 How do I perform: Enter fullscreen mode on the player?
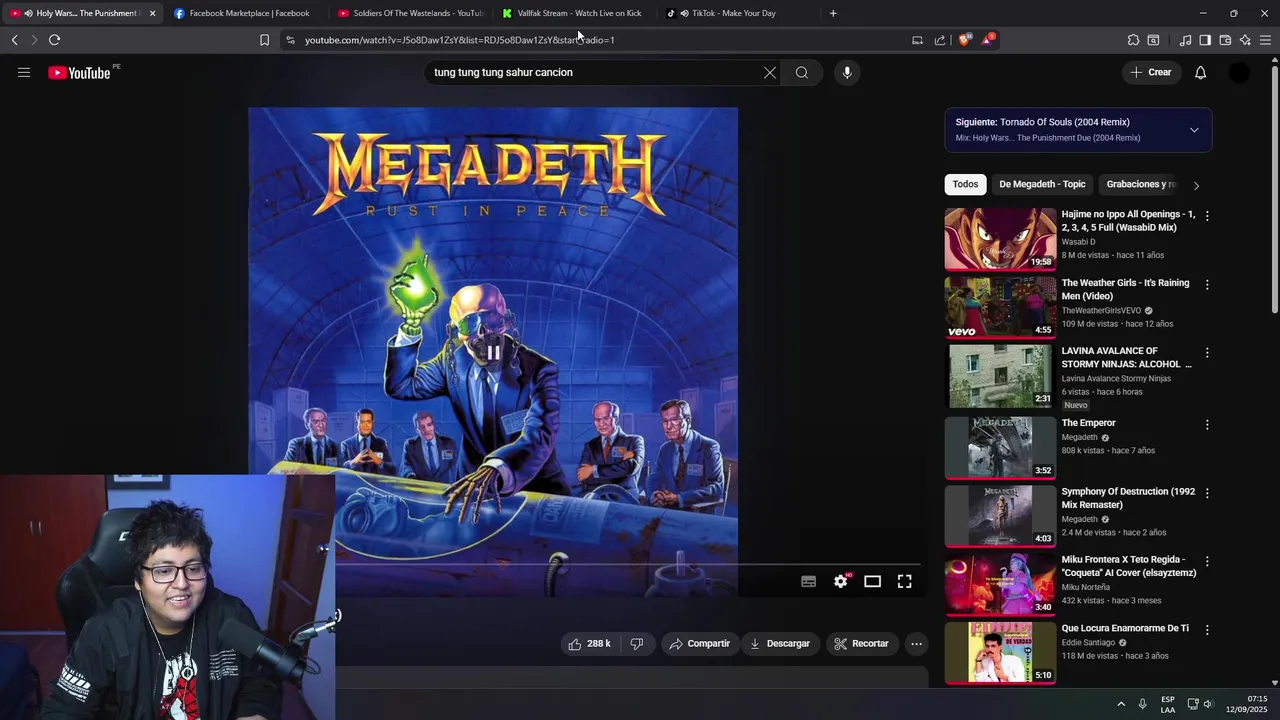tap(905, 581)
